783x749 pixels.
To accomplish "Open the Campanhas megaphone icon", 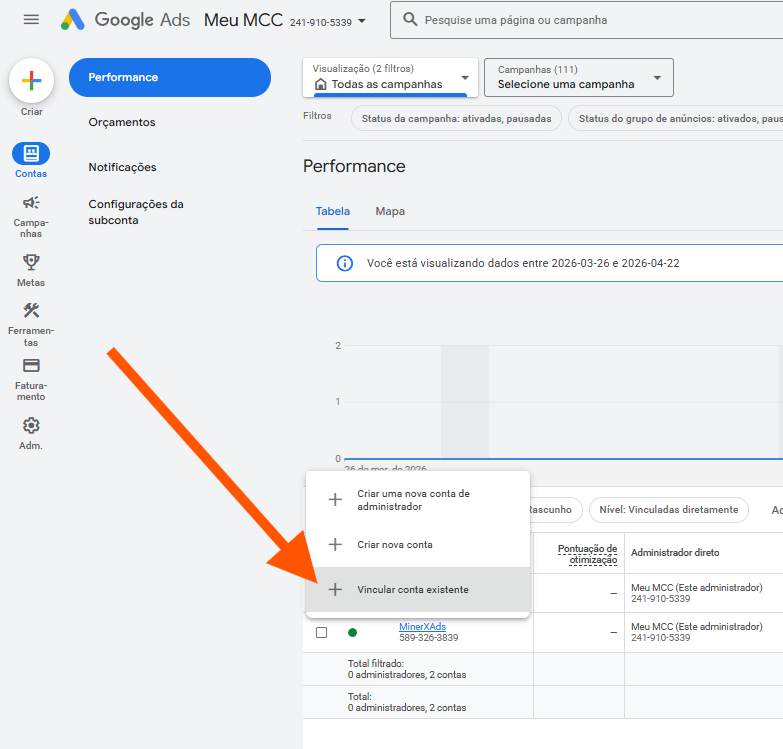I will click(x=31, y=203).
